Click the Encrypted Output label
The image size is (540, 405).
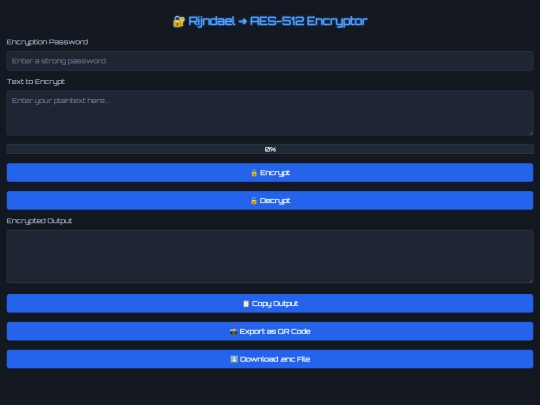[40, 221]
